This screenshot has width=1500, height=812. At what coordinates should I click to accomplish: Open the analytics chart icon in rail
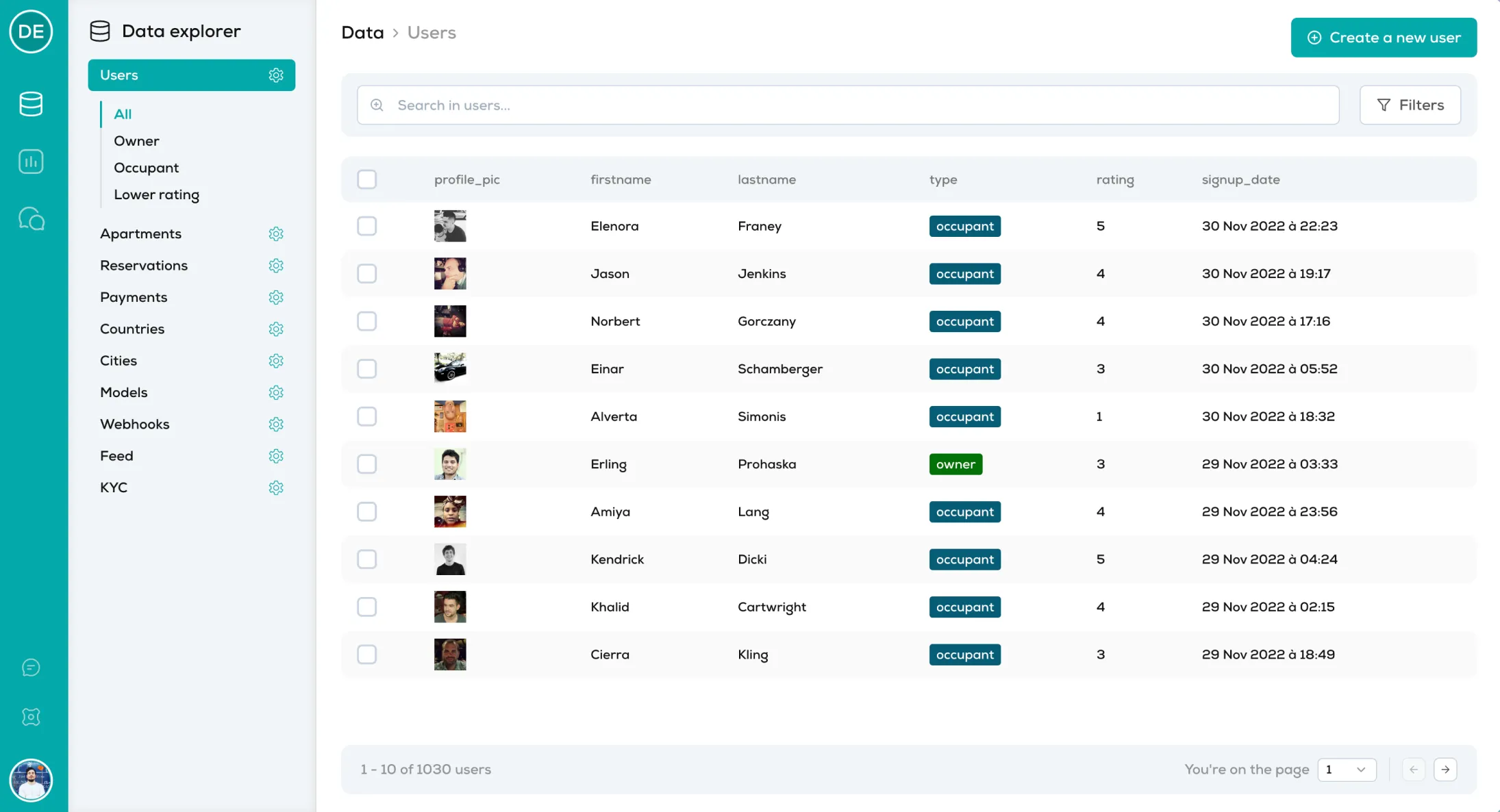click(31, 162)
